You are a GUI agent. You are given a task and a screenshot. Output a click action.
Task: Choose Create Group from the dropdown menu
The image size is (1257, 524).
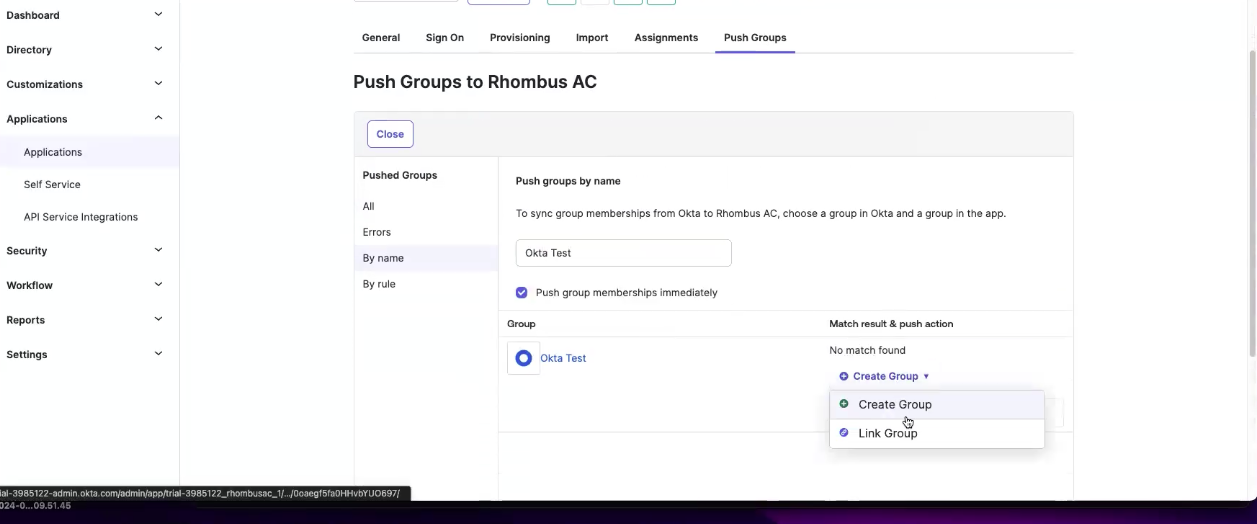coord(936,404)
